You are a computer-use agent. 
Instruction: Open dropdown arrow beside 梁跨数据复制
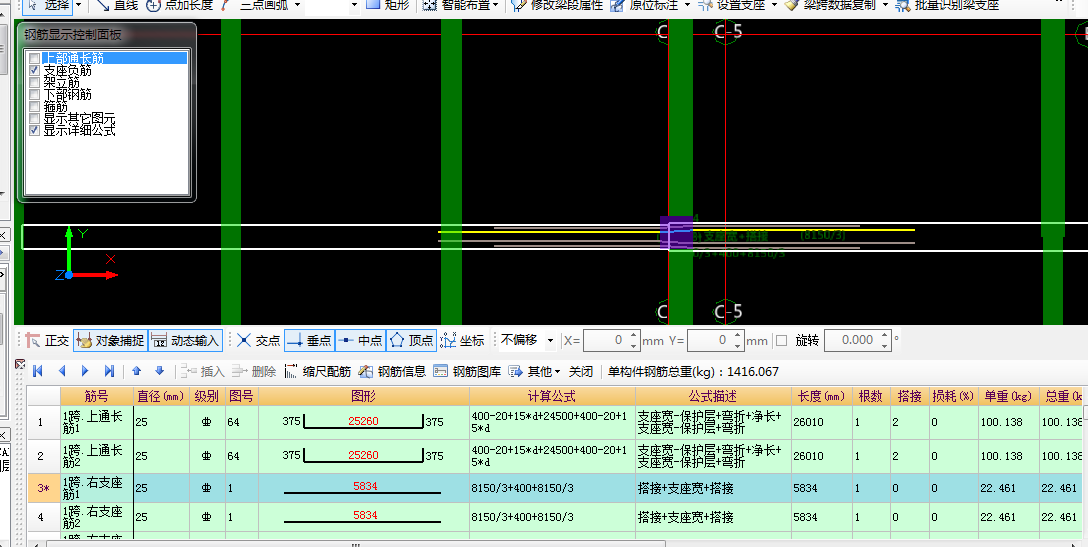pos(885,5)
